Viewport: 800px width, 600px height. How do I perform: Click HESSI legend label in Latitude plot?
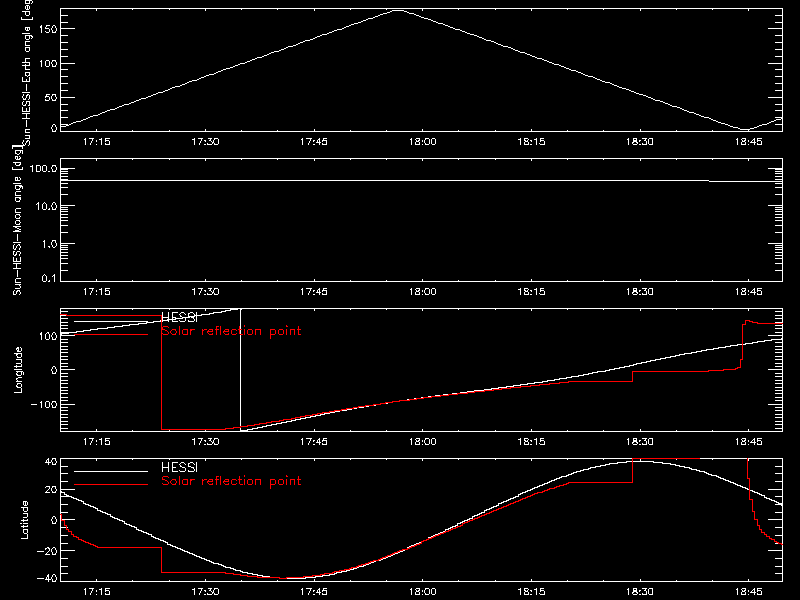tap(179, 467)
